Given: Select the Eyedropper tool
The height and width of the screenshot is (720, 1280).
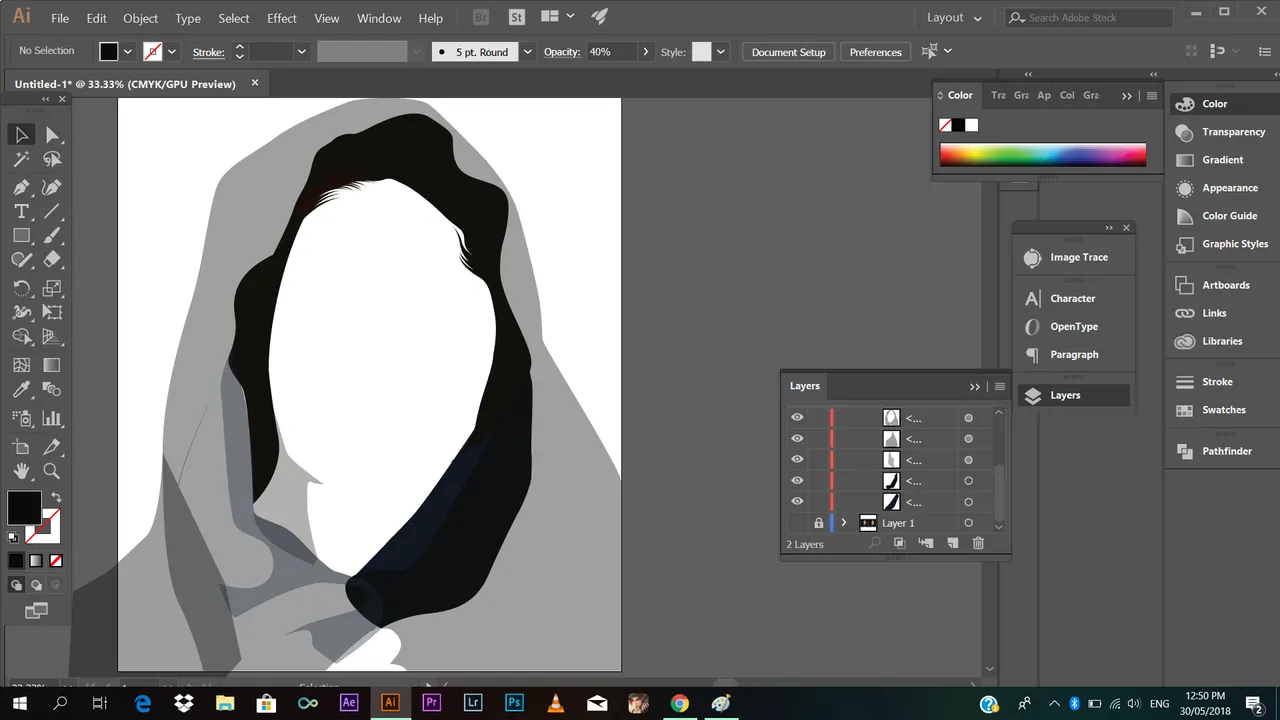Looking at the screenshot, I should click(x=21, y=390).
